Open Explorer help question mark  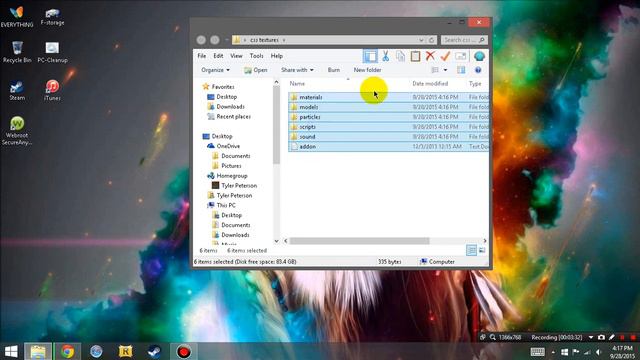click(478, 70)
